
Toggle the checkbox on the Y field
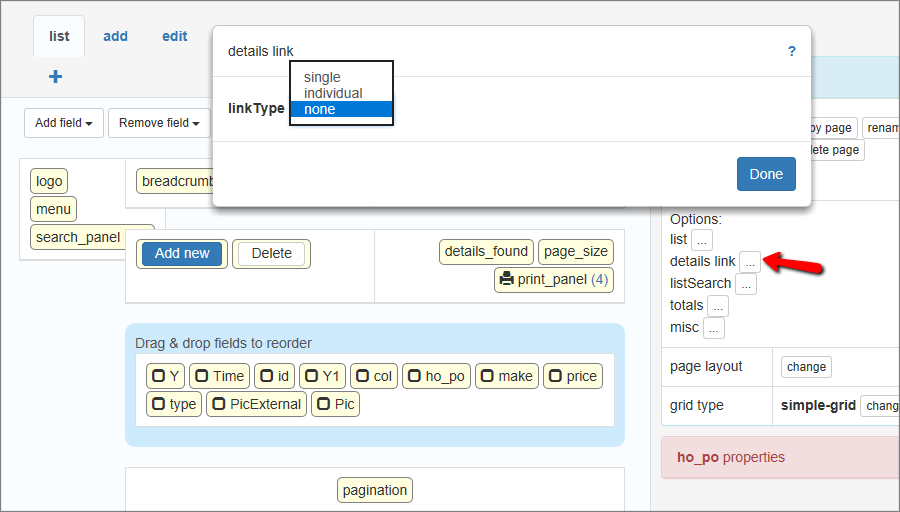coord(158,376)
